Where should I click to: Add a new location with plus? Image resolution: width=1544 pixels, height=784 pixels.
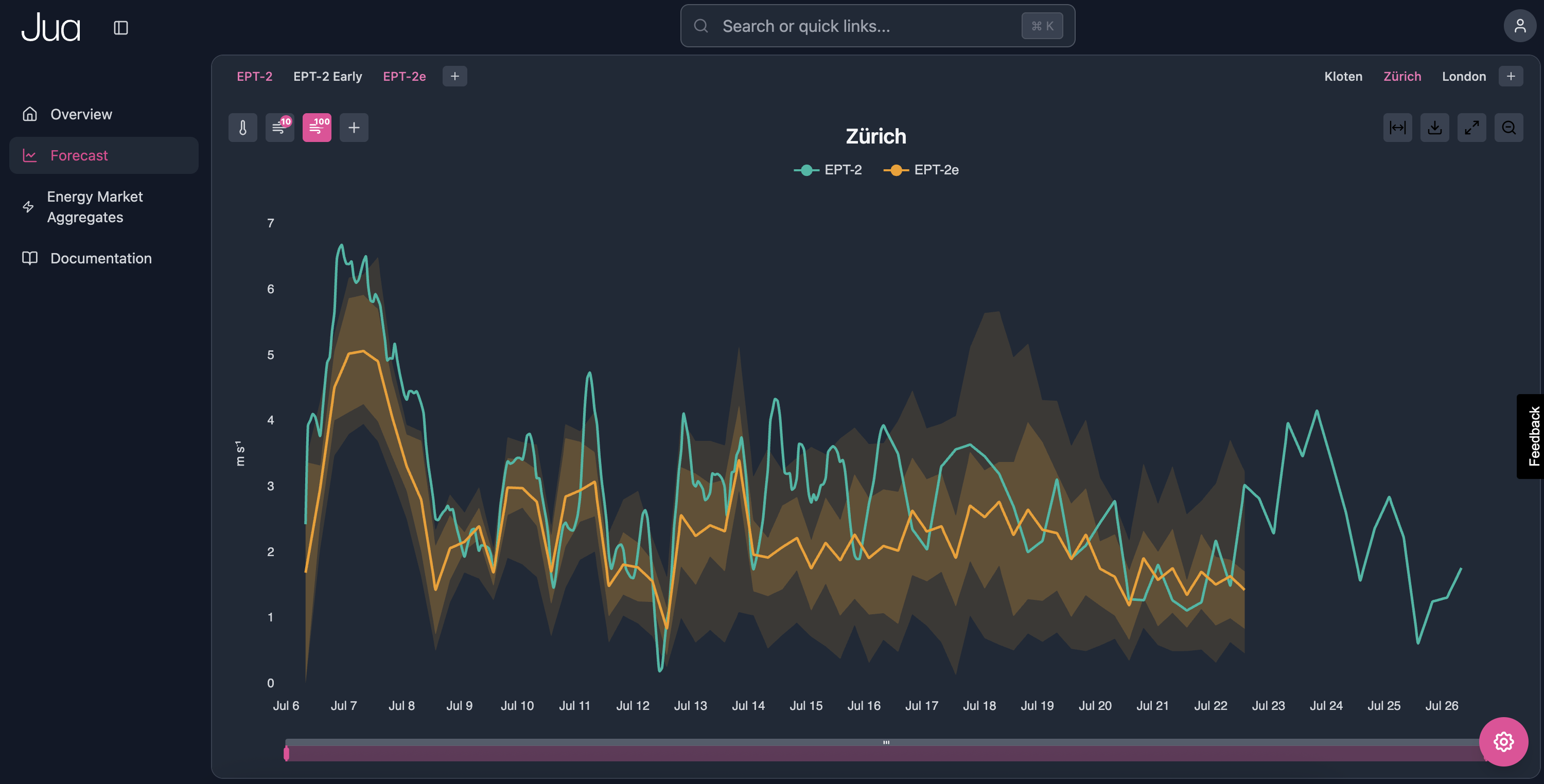click(x=1511, y=76)
